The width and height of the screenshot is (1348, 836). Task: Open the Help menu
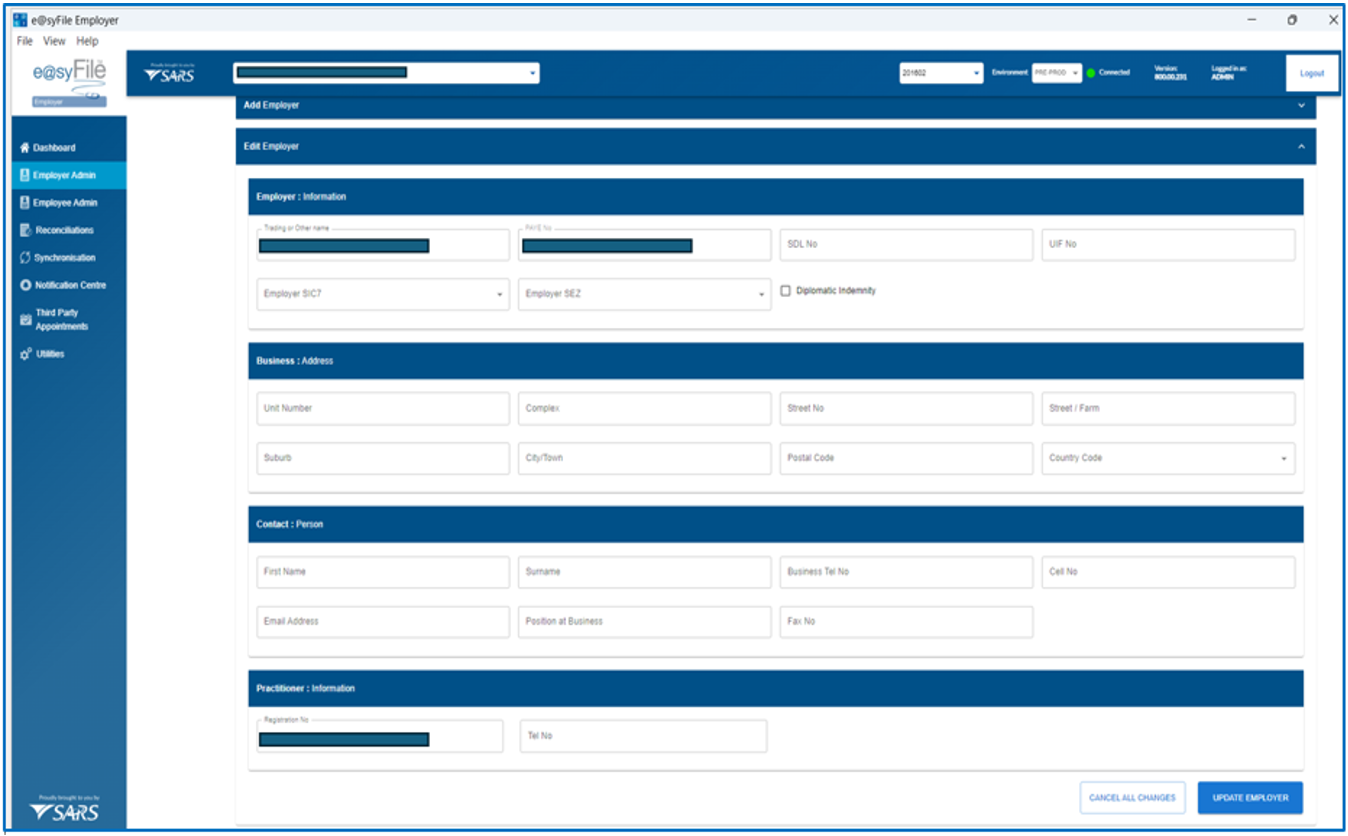(87, 41)
